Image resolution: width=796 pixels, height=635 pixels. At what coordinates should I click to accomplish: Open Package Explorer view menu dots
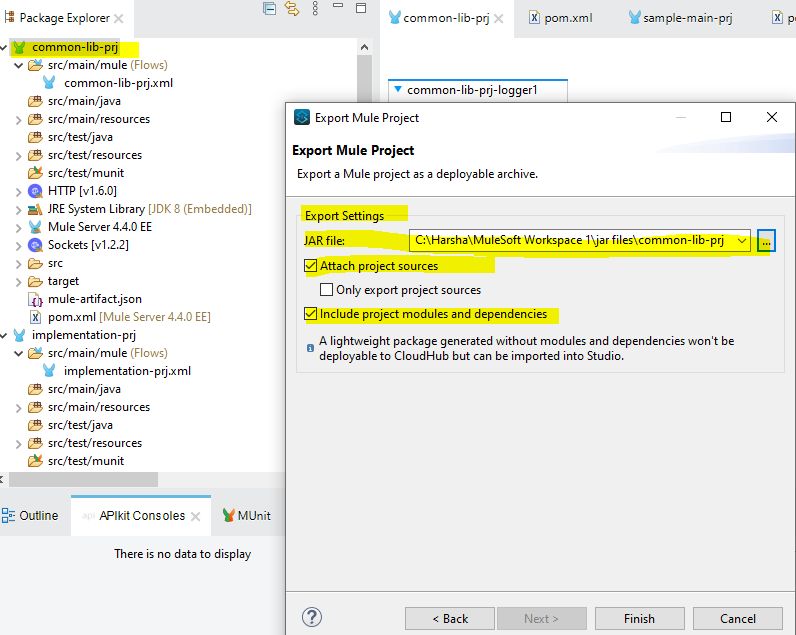pyautogui.click(x=315, y=8)
